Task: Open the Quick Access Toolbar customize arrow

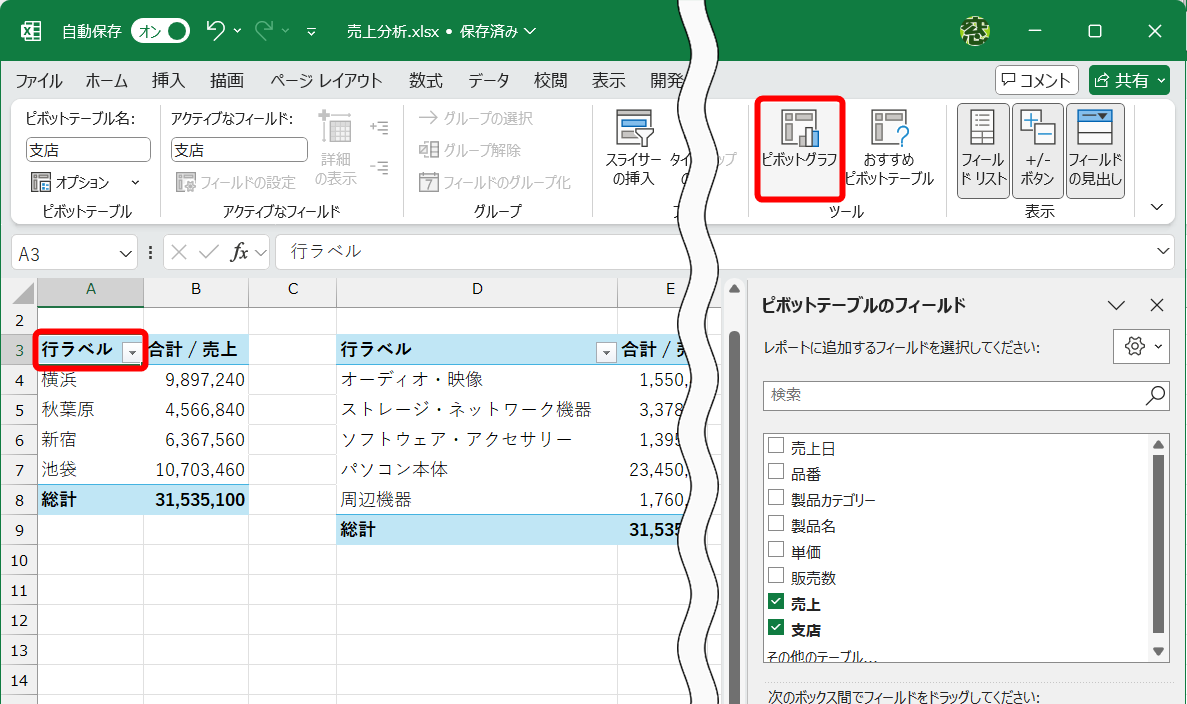Action: pos(311,32)
